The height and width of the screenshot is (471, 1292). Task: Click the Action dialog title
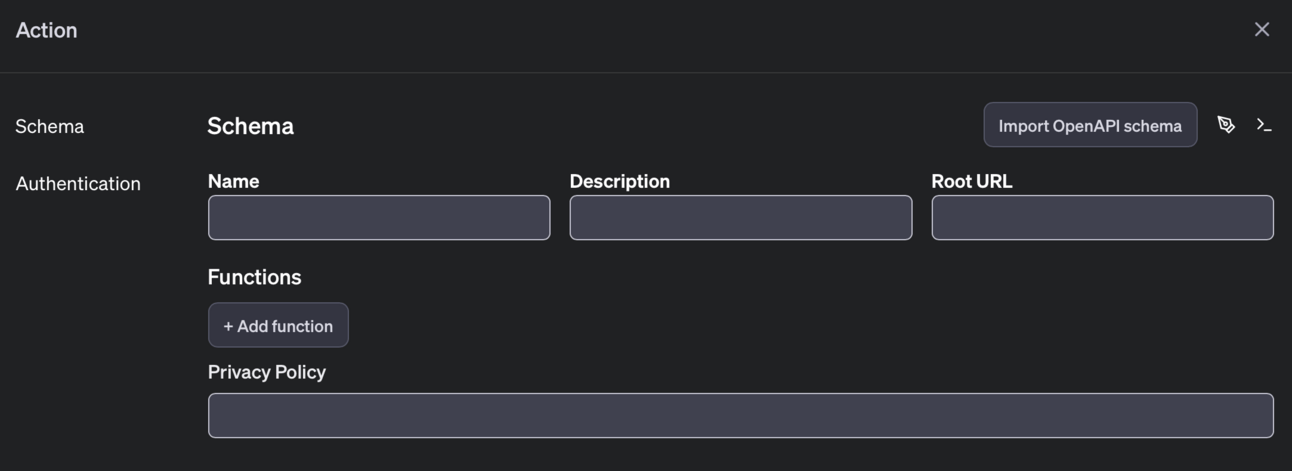coord(46,30)
